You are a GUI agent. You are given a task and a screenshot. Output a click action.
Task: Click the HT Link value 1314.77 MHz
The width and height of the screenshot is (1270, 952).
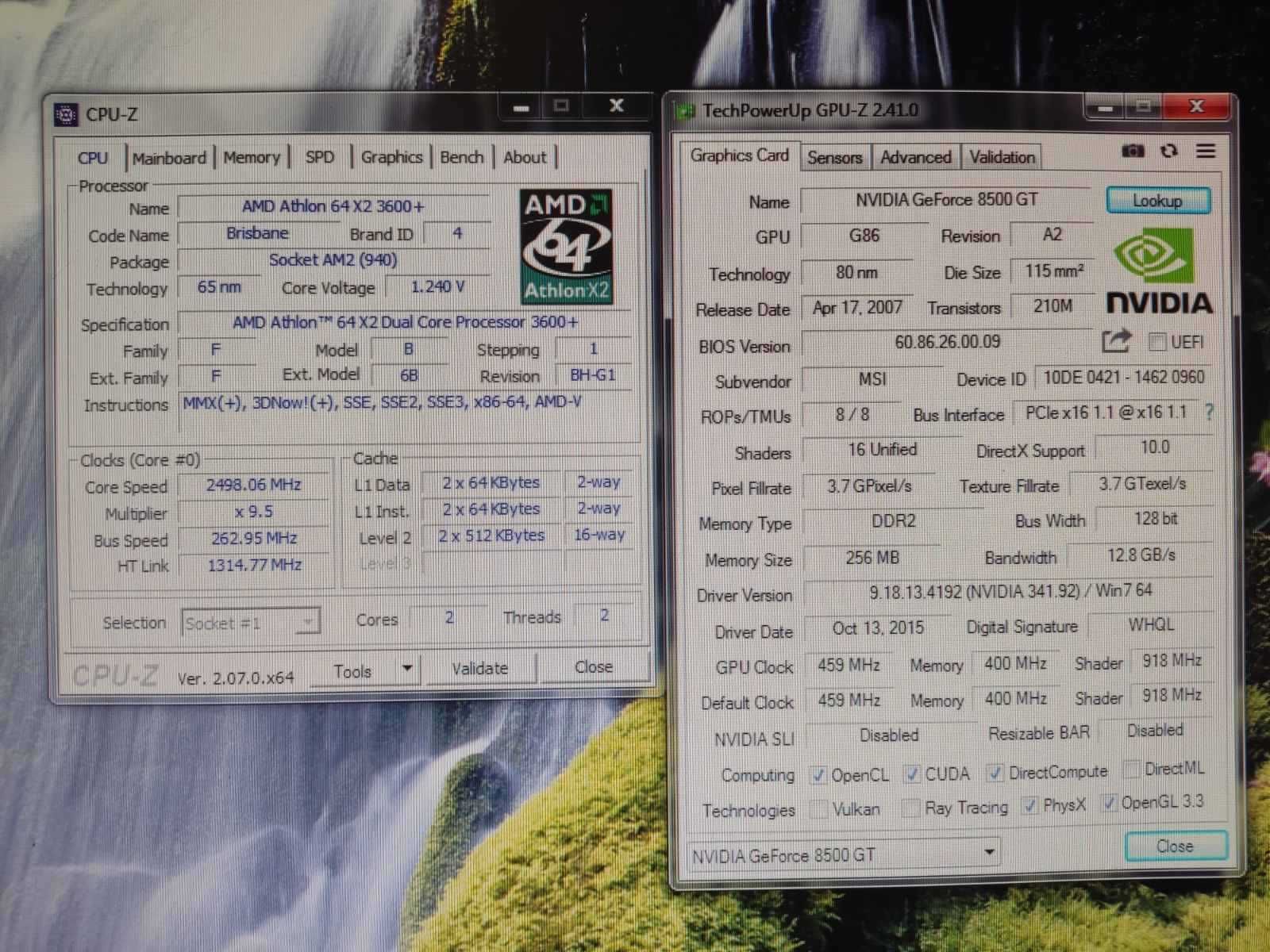(254, 565)
